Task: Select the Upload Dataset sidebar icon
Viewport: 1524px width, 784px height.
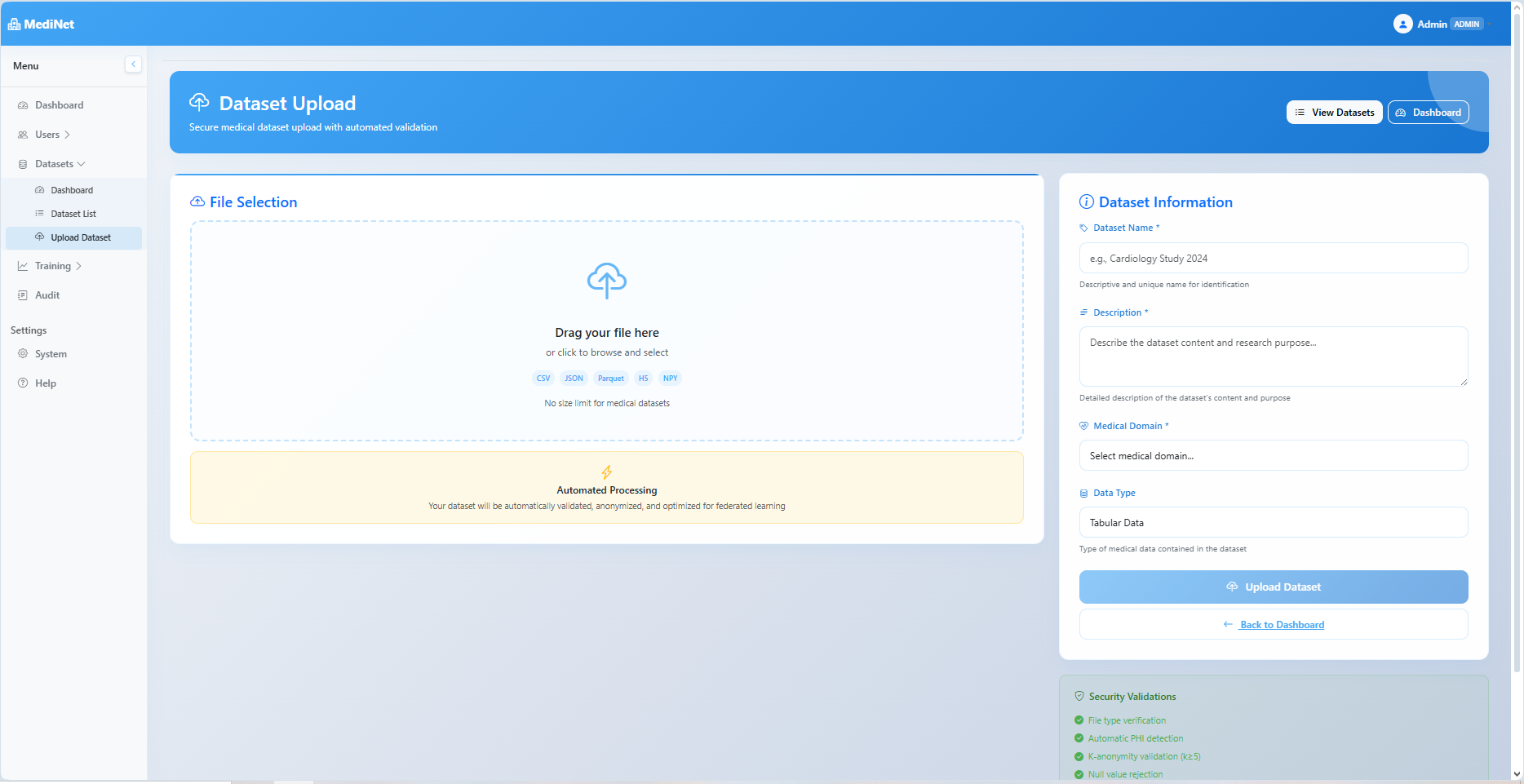Action: tap(40, 237)
